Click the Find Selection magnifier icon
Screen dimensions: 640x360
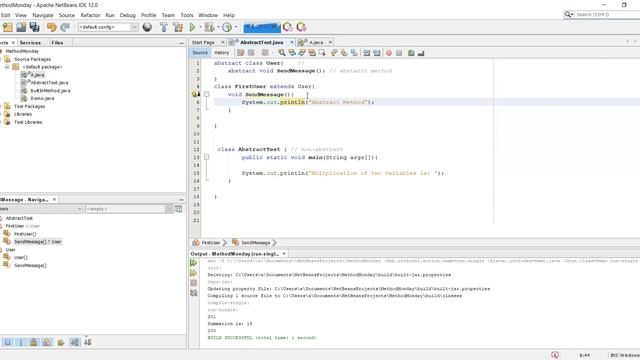[x=282, y=53]
